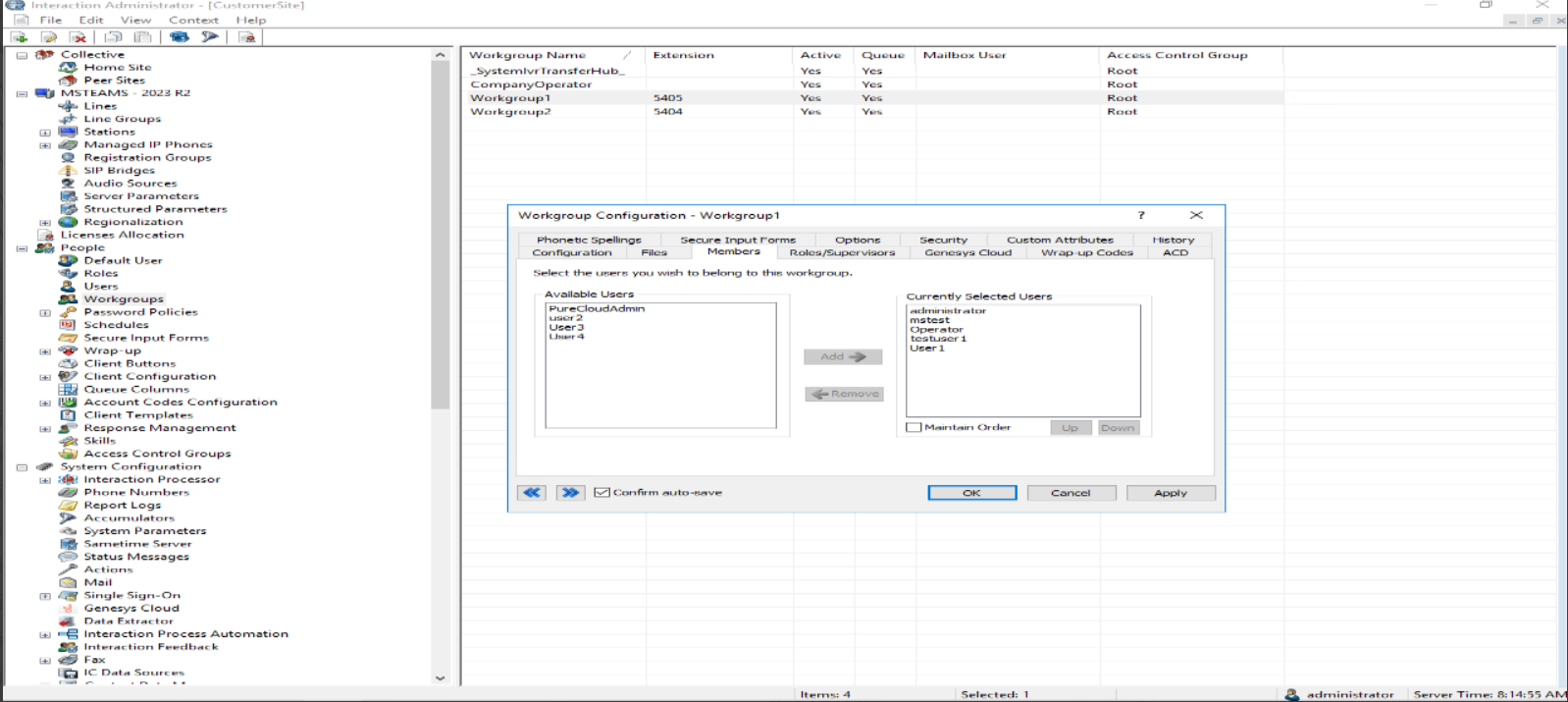Screen dimensions: 1568x702
Task: Open the Context menu
Action: click(193, 20)
